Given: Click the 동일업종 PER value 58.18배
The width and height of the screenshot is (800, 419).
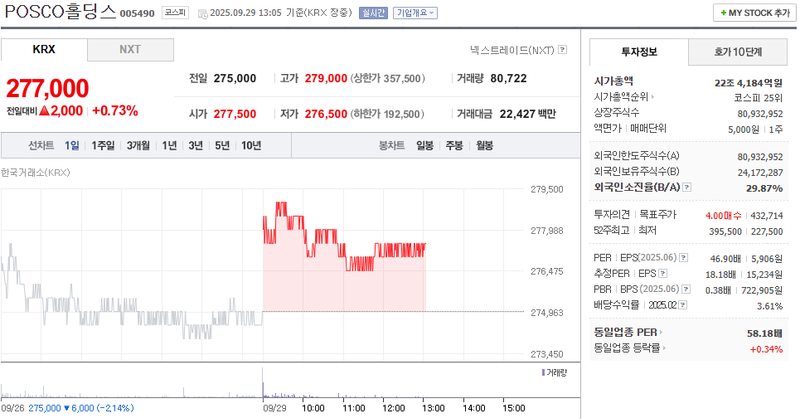Looking at the screenshot, I should click(765, 333).
